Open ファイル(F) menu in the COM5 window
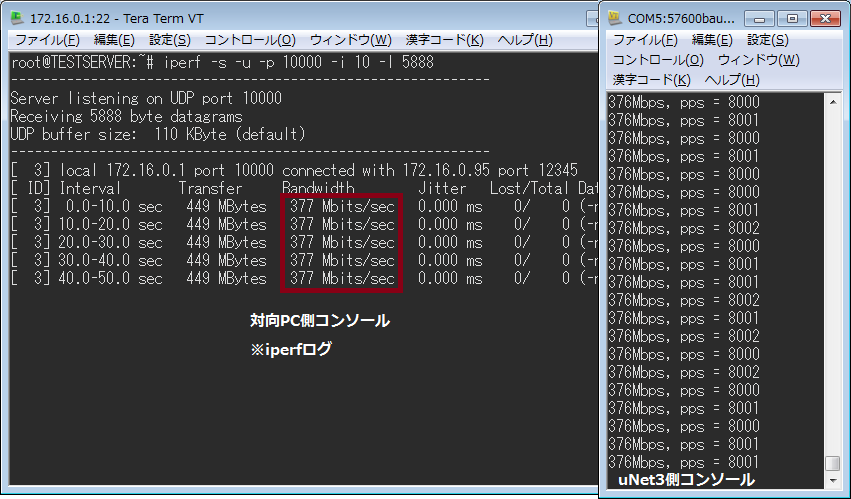 (x=645, y=40)
